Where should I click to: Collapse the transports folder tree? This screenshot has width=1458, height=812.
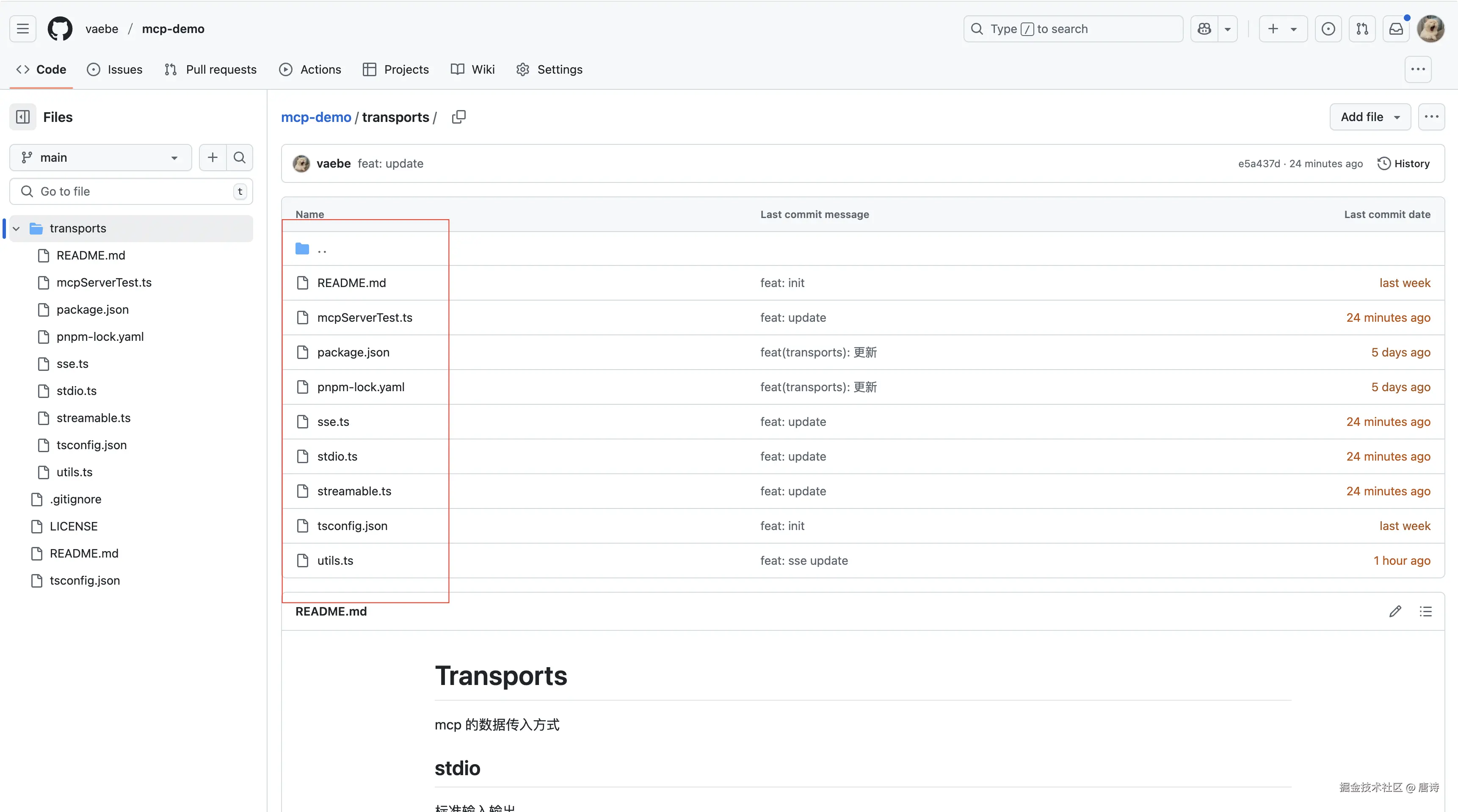17,229
